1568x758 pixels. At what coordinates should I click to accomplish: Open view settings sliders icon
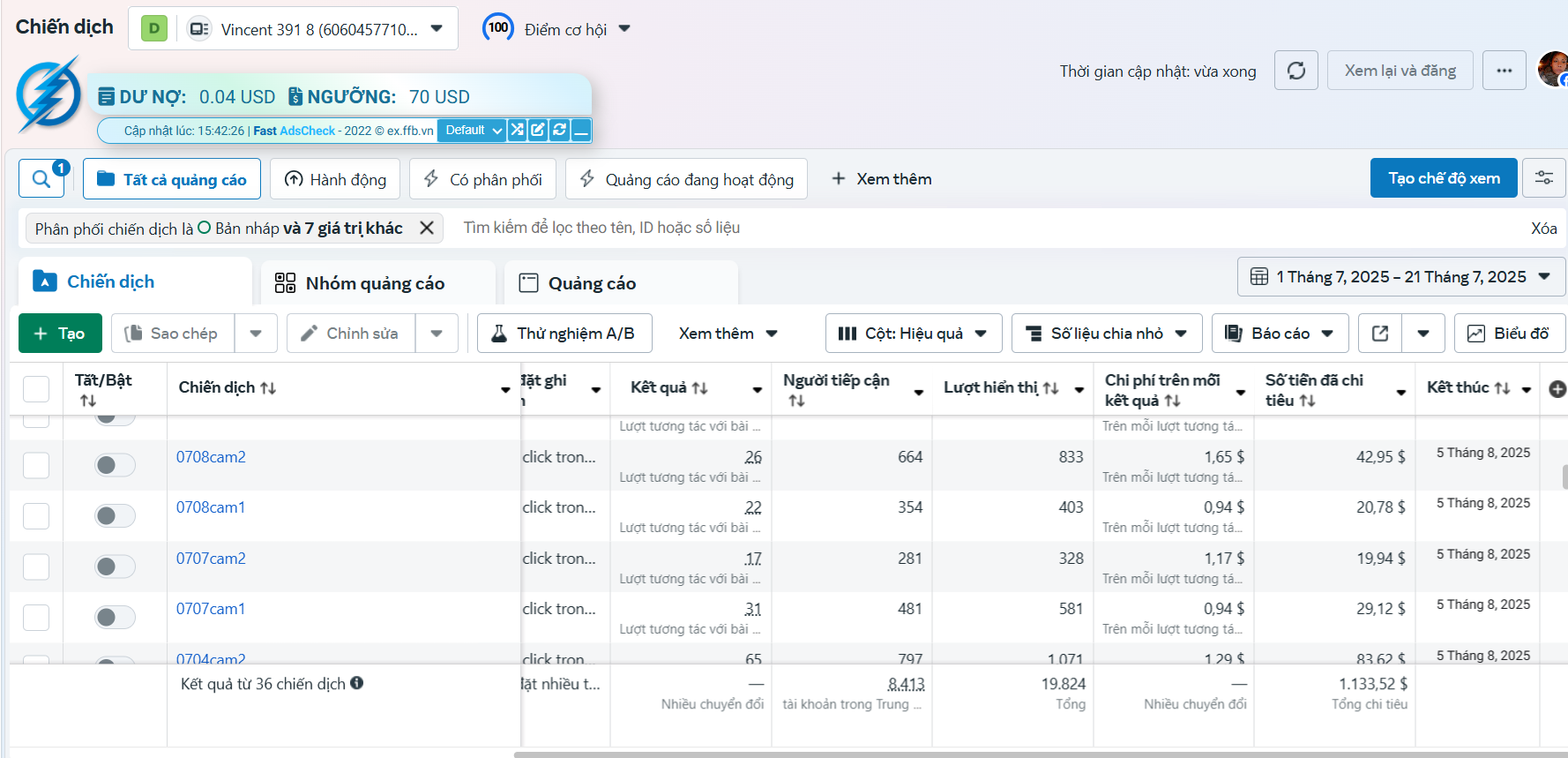tap(1544, 178)
